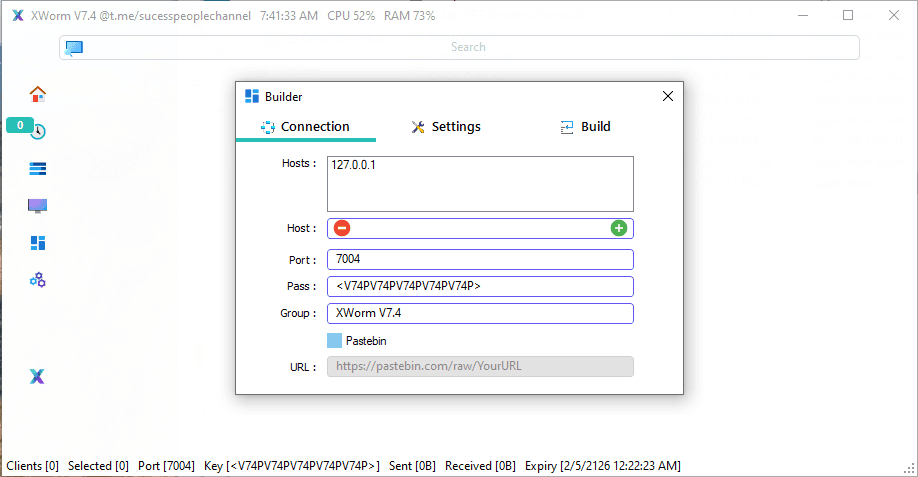The image size is (918, 477).
Task: Click the Expiry date in the status bar
Action: [602, 466]
